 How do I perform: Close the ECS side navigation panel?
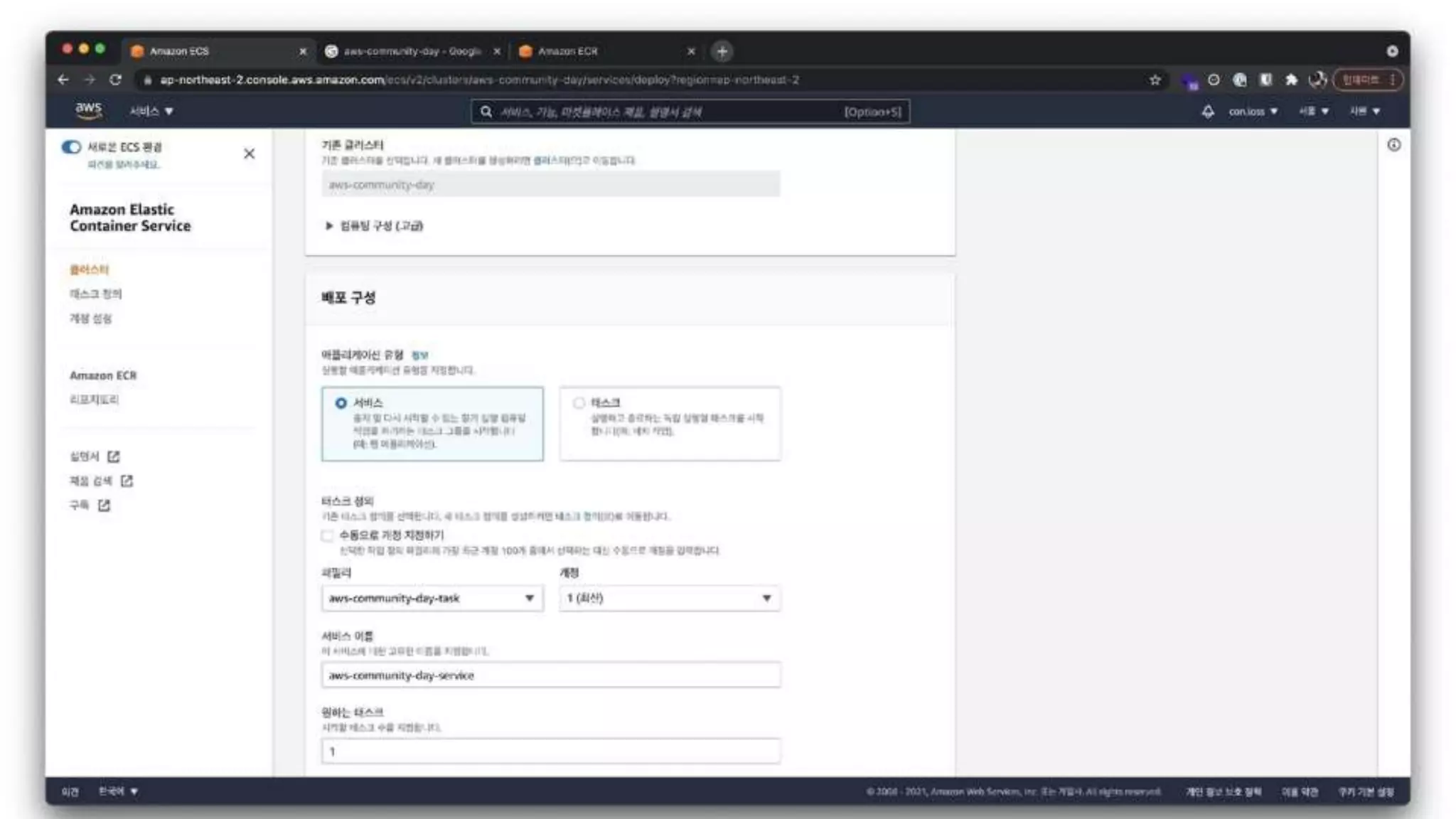click(249, 154)
